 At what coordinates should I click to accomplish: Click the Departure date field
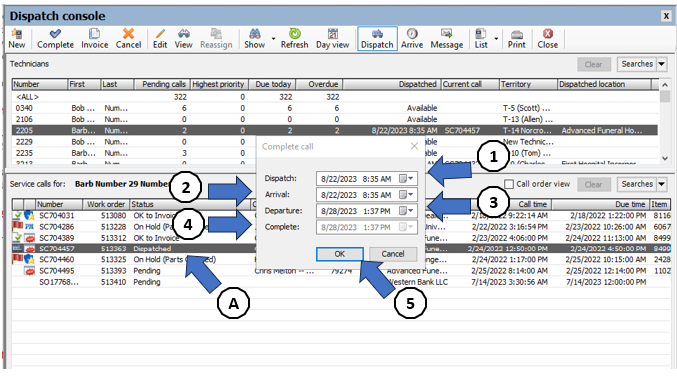pyautogui.click(x=367, y=211)
